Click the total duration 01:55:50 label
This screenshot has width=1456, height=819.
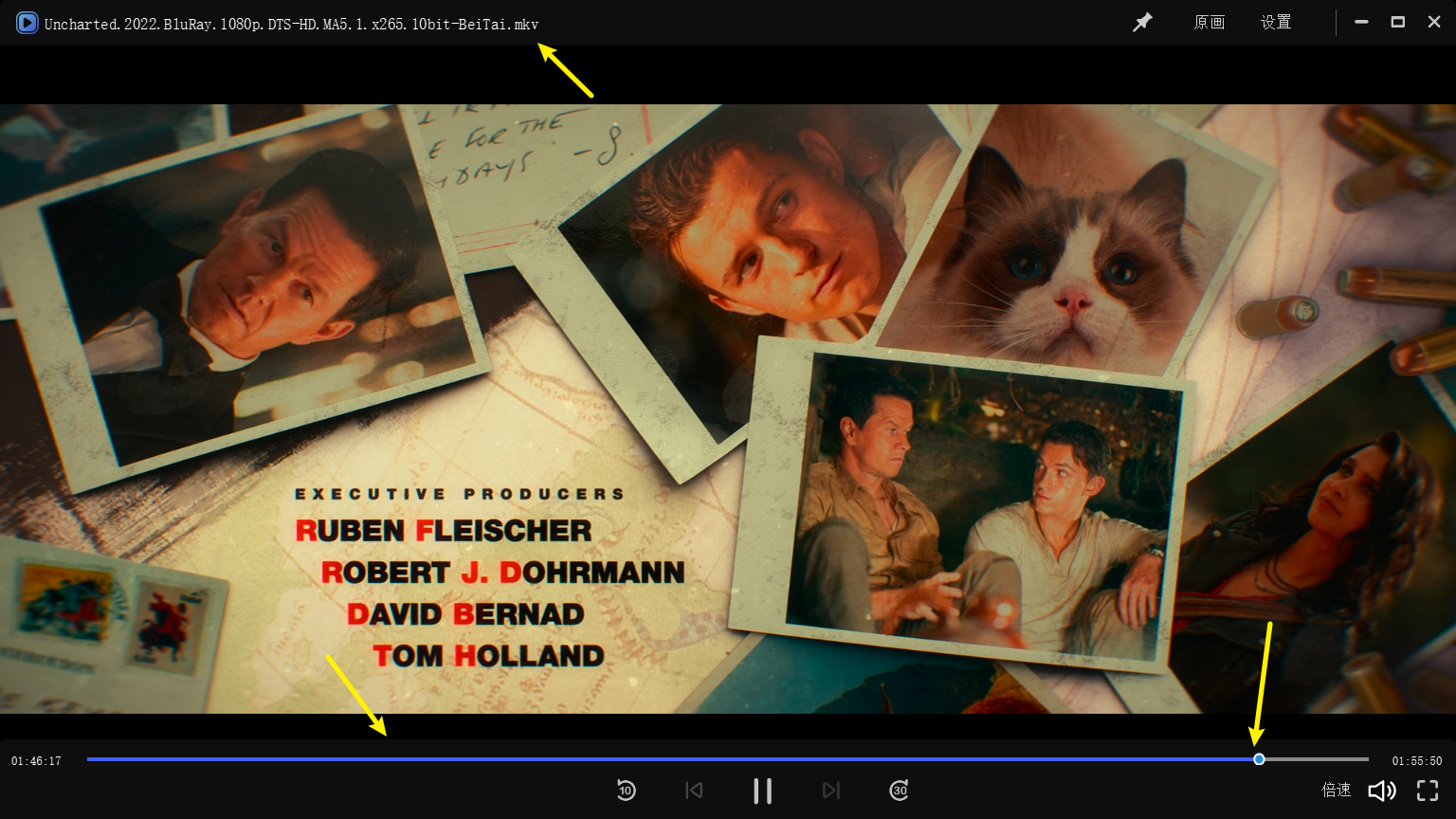(x=1417, y=761)
